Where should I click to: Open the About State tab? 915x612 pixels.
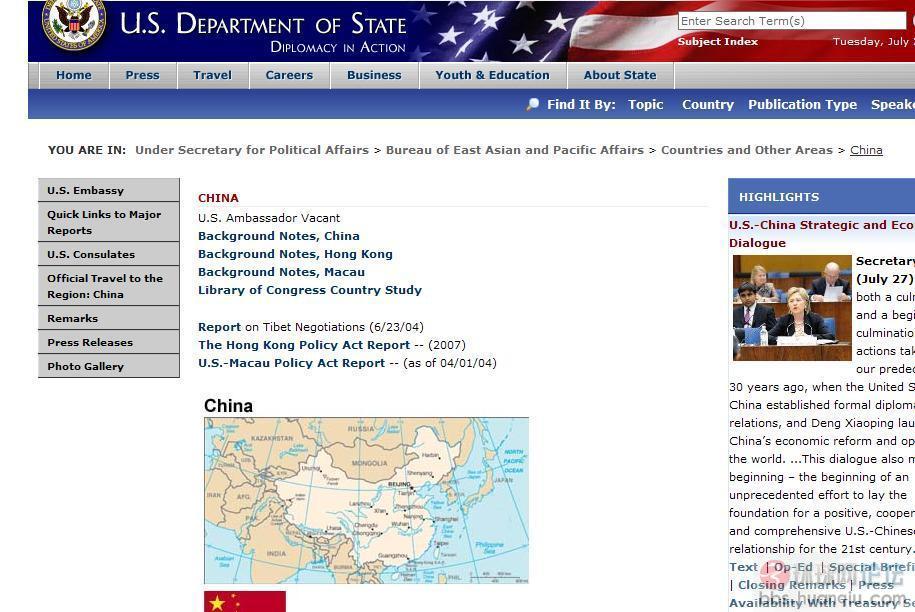(x=620, y=75)
